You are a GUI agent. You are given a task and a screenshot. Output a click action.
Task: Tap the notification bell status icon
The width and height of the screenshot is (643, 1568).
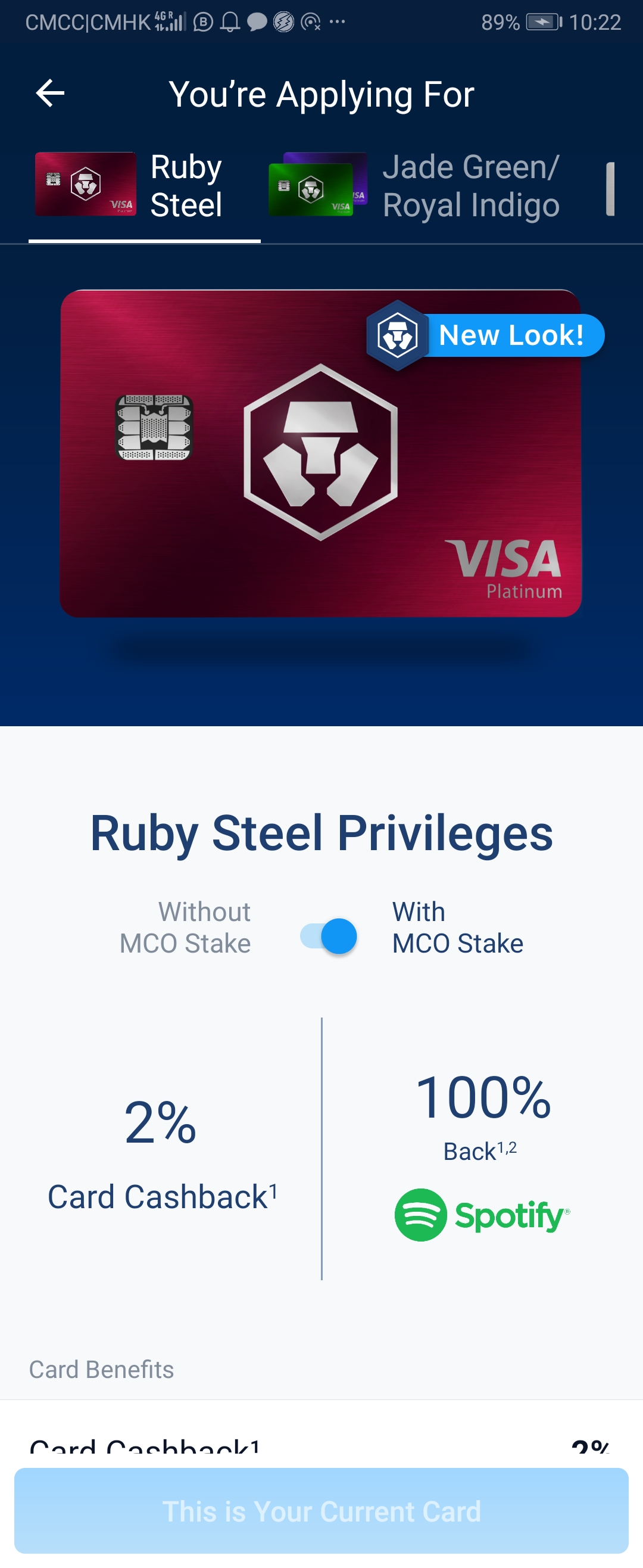click(x=230, y=23)
